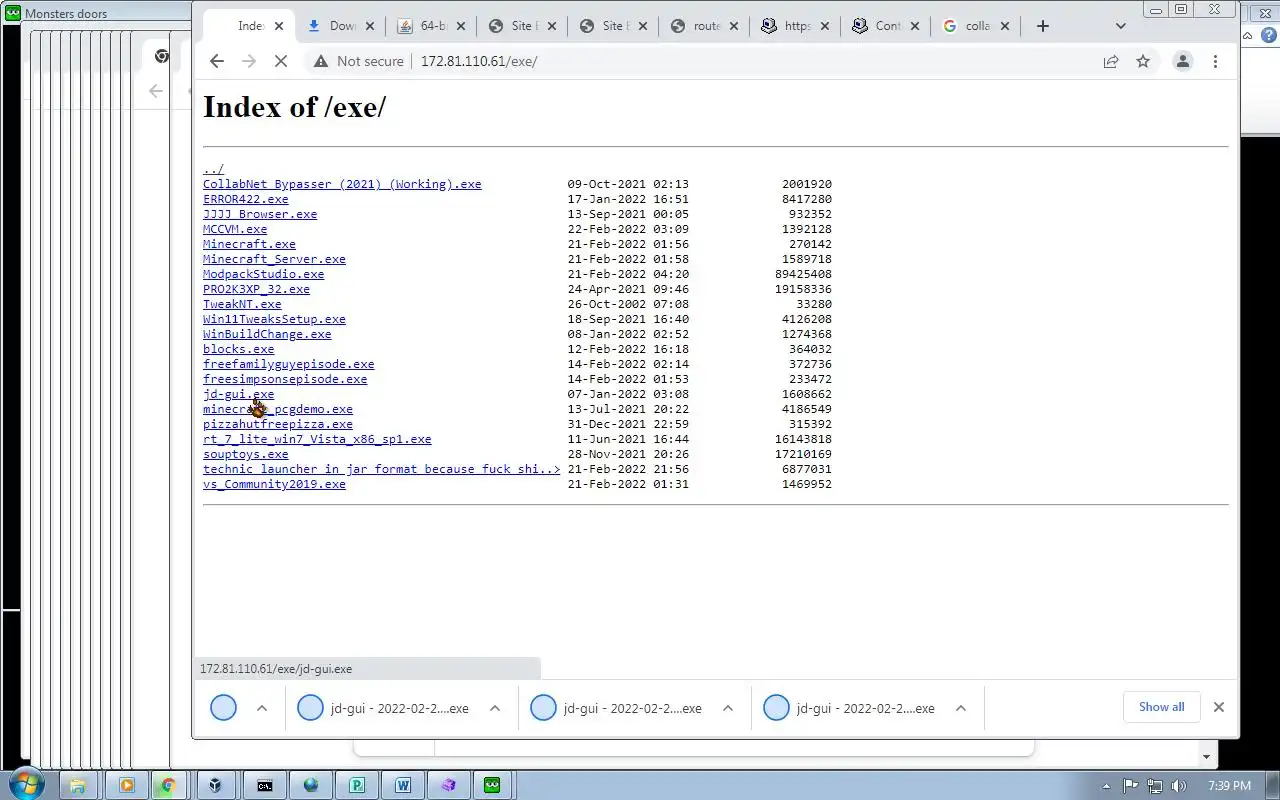This screenshot has width=1280, height=800.
Task: Bookmark this page with the star
Action: pos(1143,61)
